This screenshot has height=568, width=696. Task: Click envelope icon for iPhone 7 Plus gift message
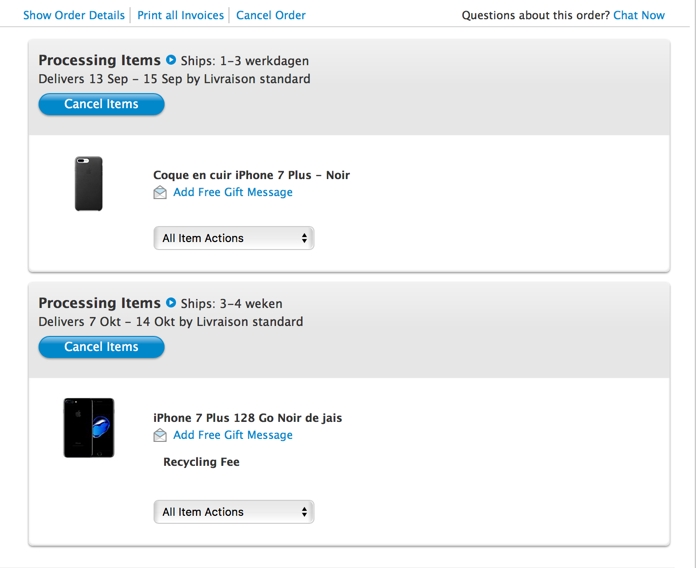pos(160,435)
